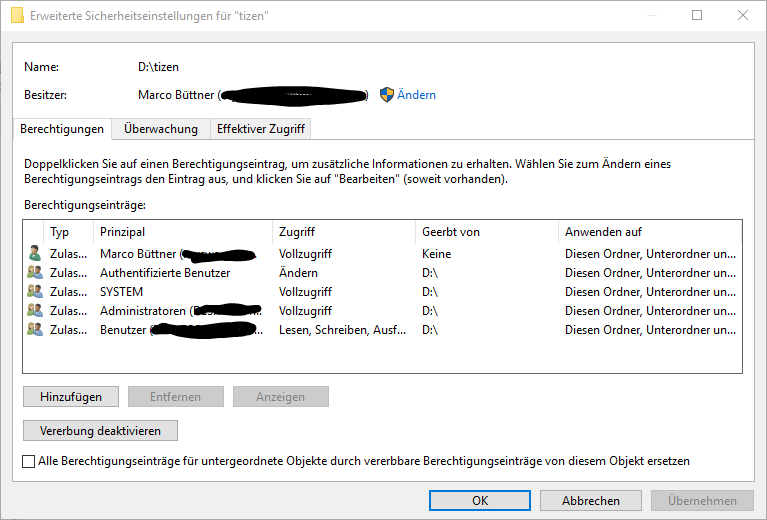
Task: Select the Berechtigungen tab
Action: pos(62,129)
